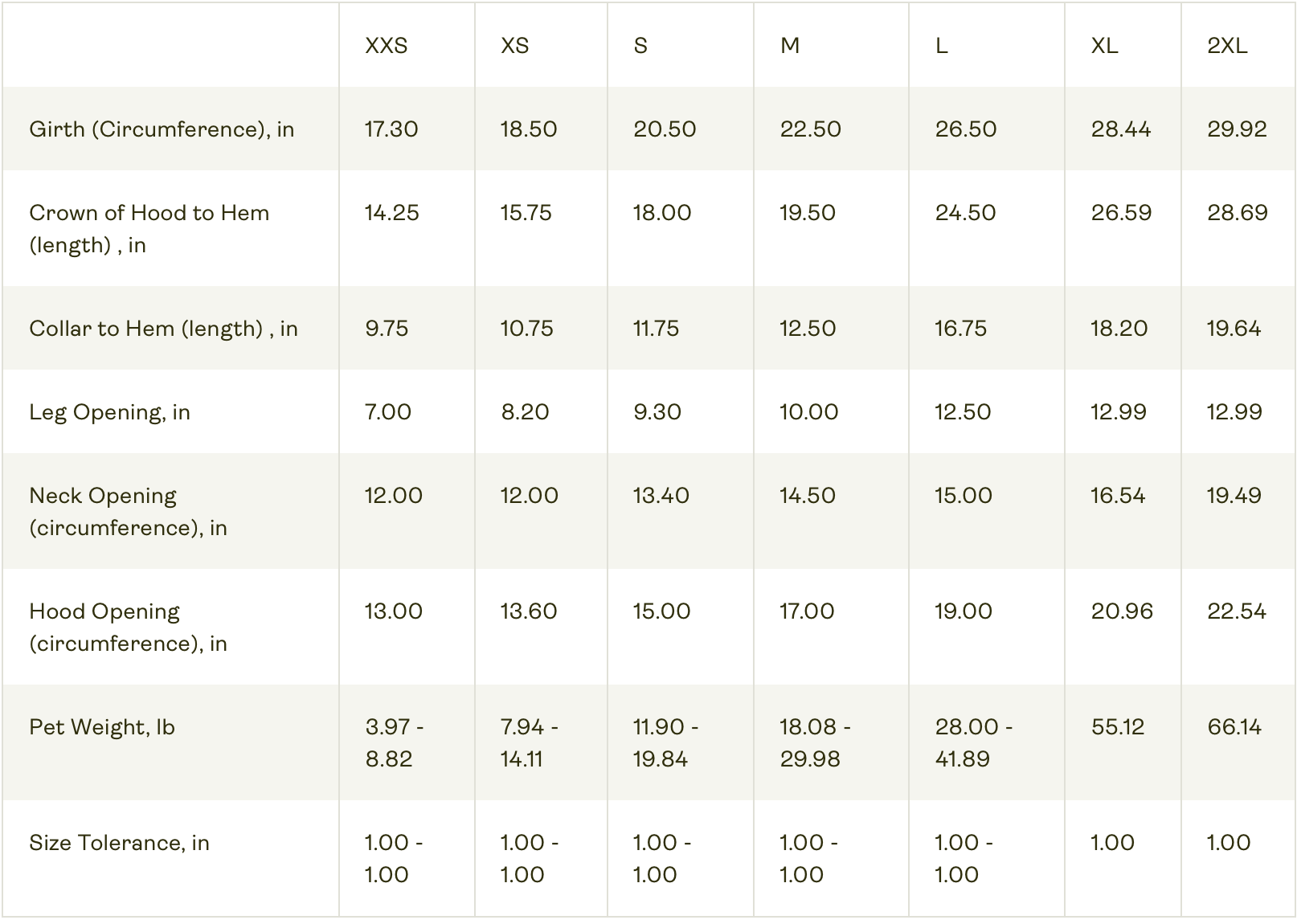Click the Leg Opening row label
Screen dimensions: 1297x924
tap(109, 412)
